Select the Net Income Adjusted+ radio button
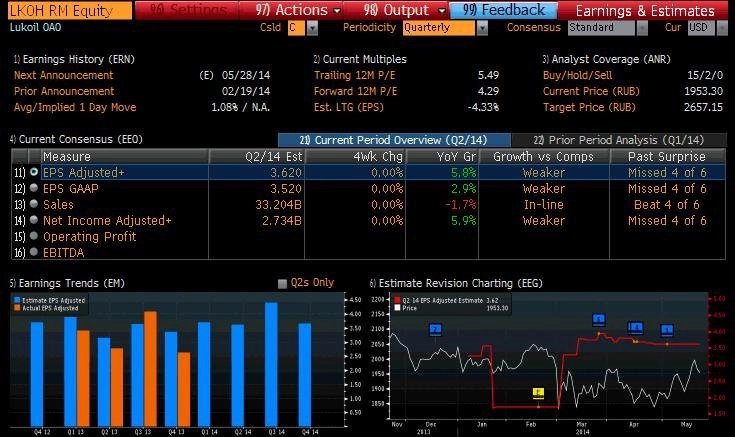The image size is (735, 437). tap(34, 220)
